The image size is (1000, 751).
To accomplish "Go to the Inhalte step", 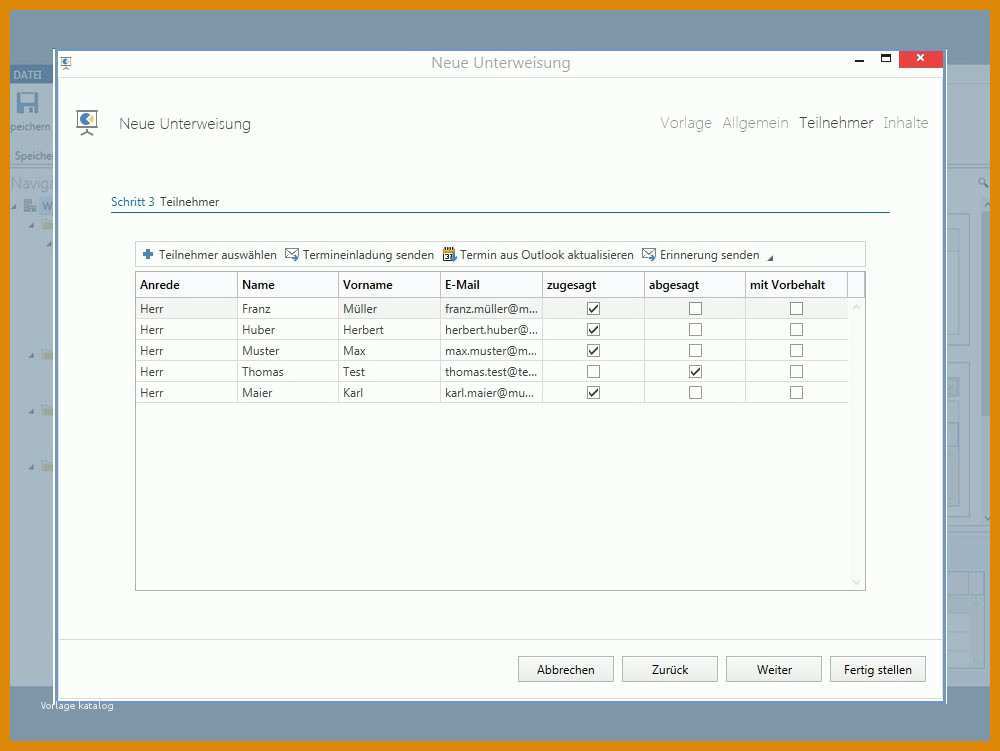I will point(906,122).
